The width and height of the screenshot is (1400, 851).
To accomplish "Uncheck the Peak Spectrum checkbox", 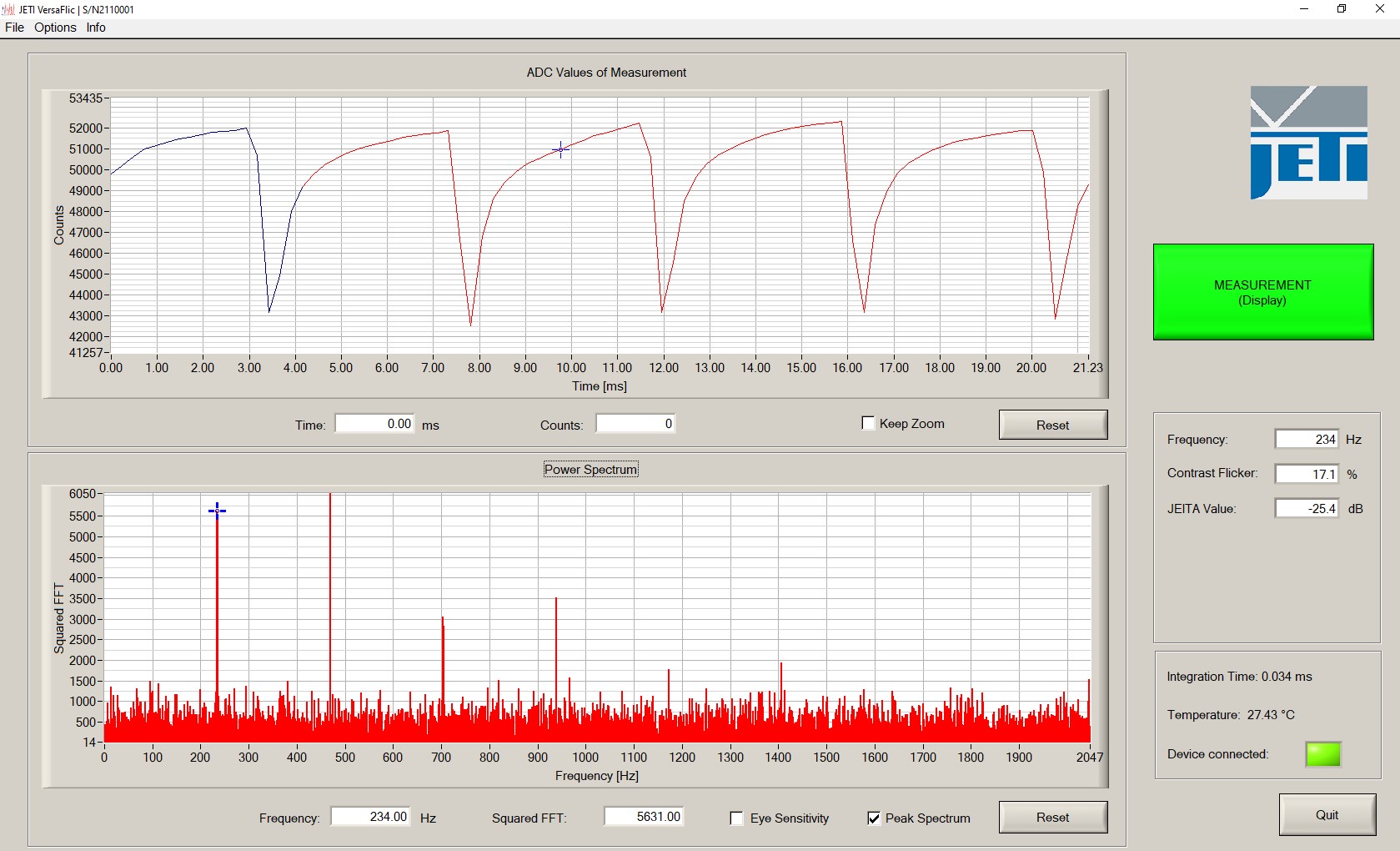I will click(x=873, y=818).
